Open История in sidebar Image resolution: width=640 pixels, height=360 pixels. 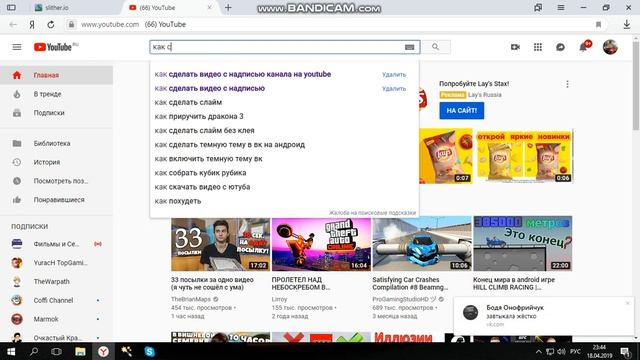click(x=57, y=162)
